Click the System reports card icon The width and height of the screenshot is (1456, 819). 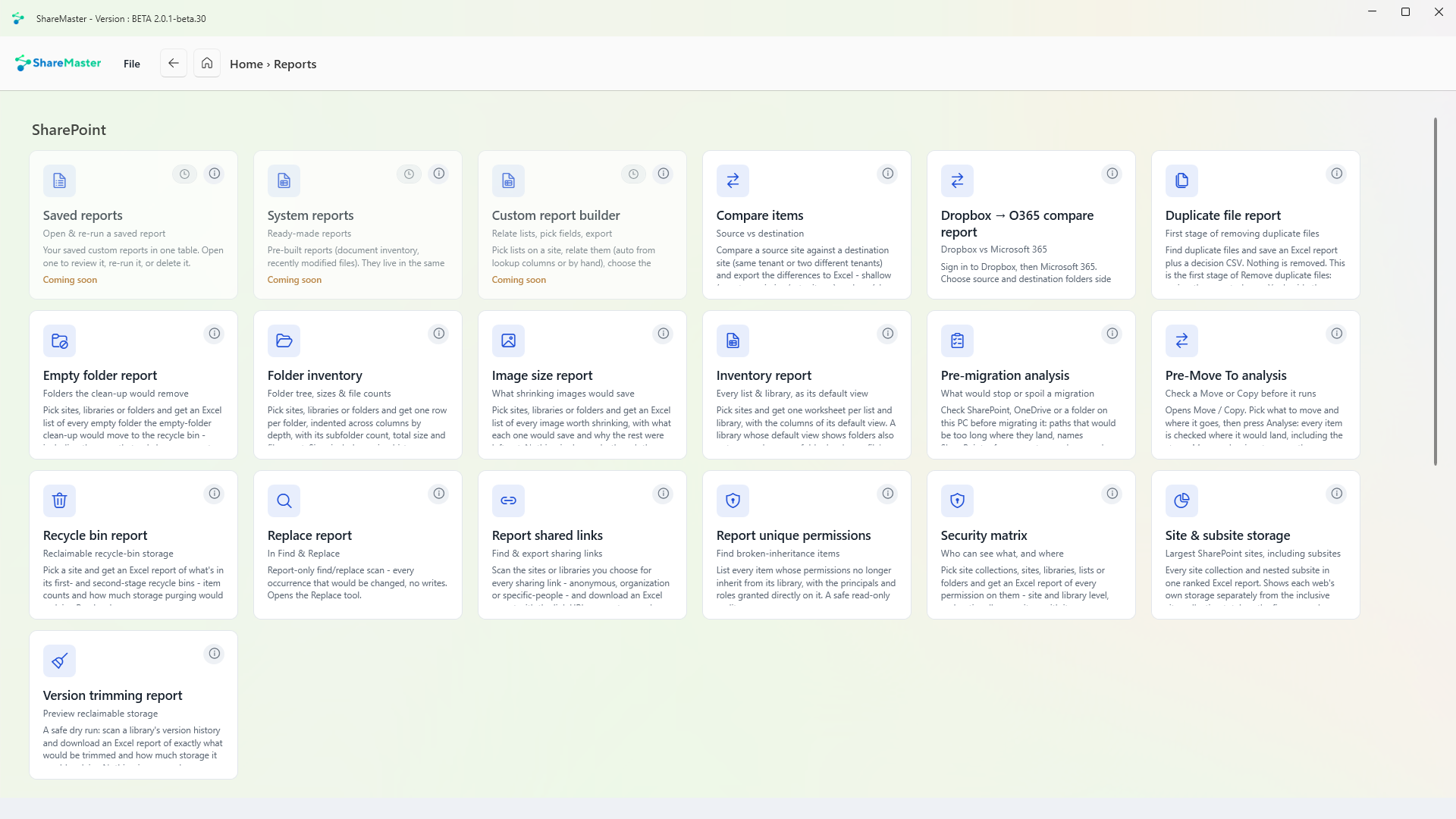coord(284,180)
